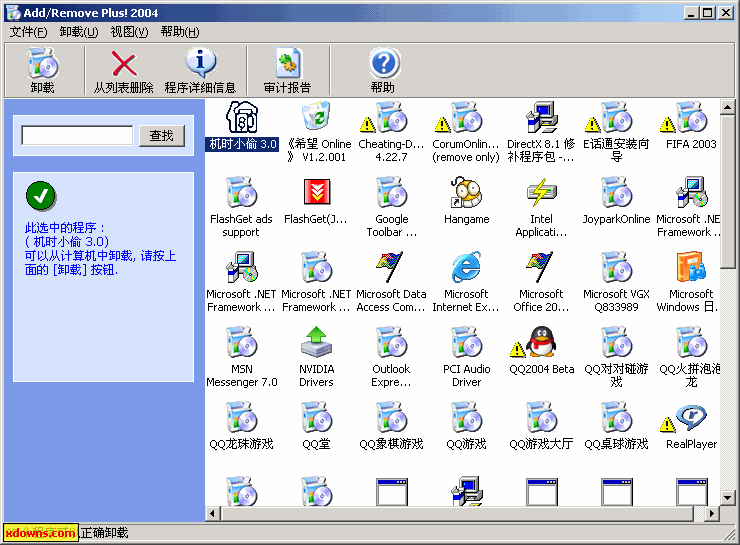Viewport: 740px width, 545px height.
Task: Select Hangame program icon
Action: pyautogui.click(x=466, y=192)
